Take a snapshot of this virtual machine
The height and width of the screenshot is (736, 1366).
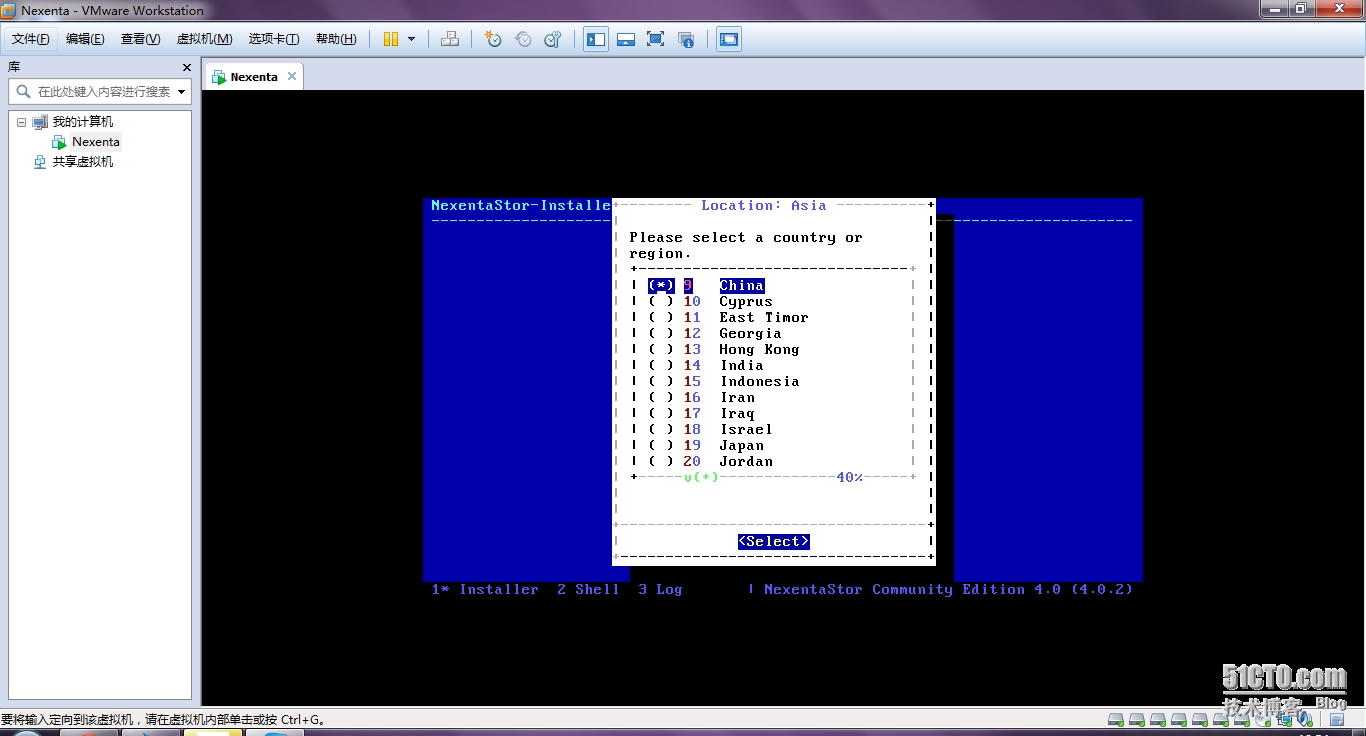click(x=493, y=39)
